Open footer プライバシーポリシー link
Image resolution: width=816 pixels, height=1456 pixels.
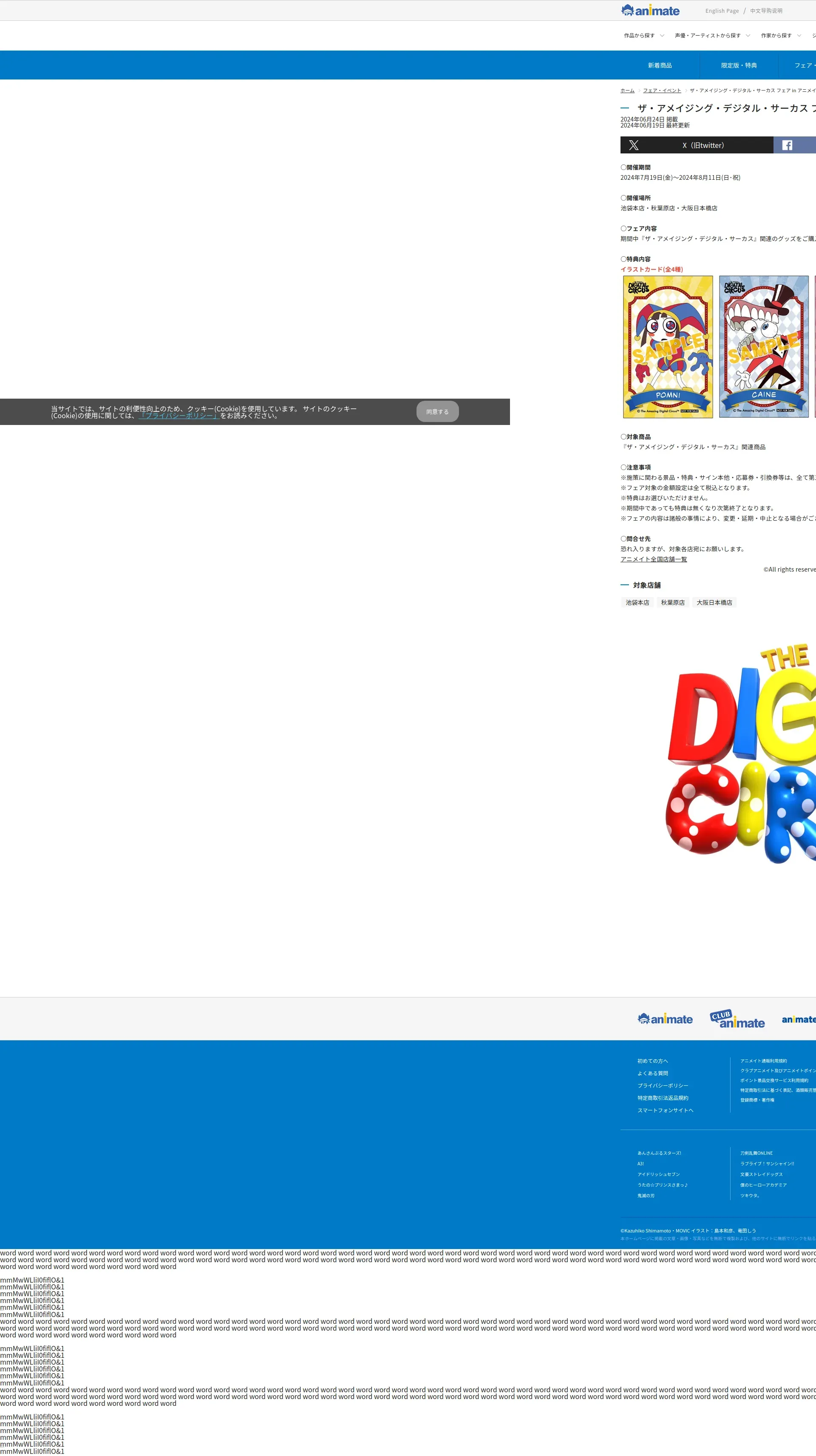[x=663, y=1086]
